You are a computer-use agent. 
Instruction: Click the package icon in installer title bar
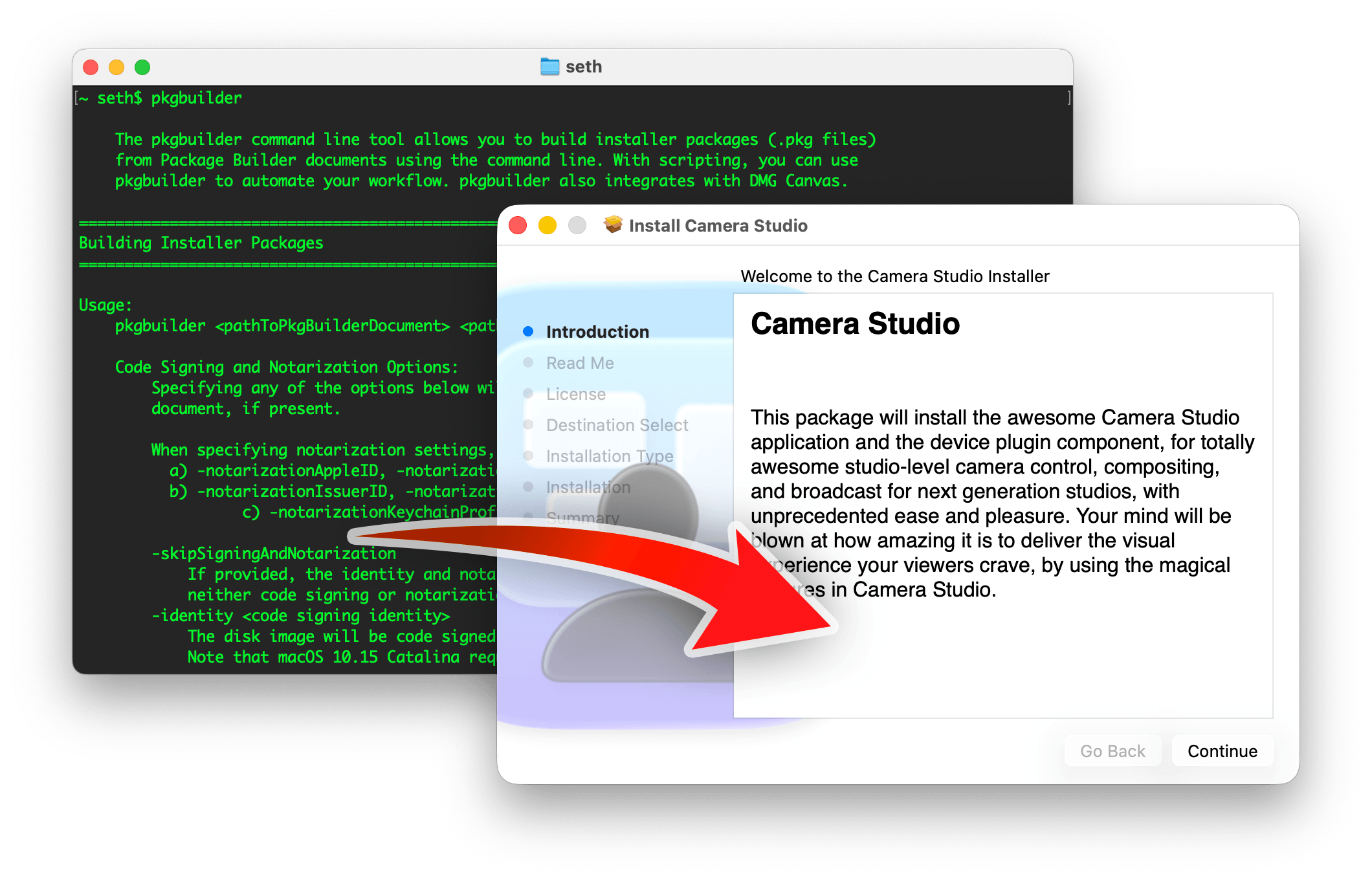(x=613, y=225)
